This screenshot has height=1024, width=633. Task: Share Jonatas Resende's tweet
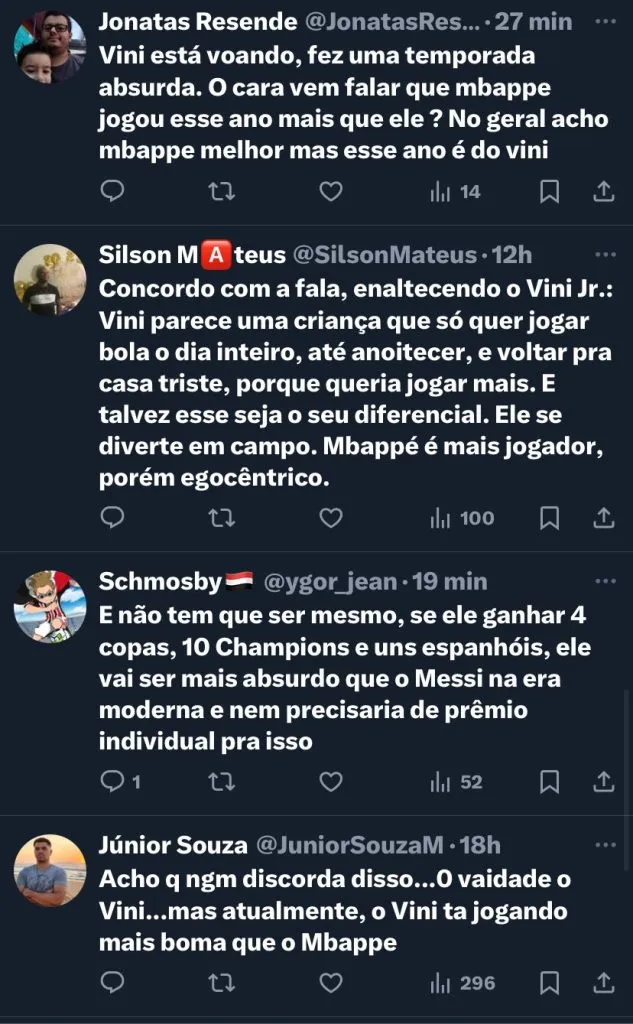604,191
